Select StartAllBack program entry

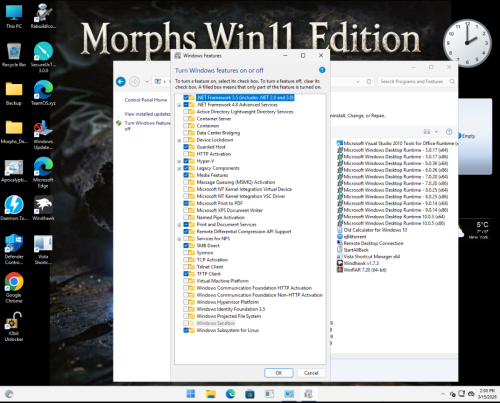click(x=356, y=250)
